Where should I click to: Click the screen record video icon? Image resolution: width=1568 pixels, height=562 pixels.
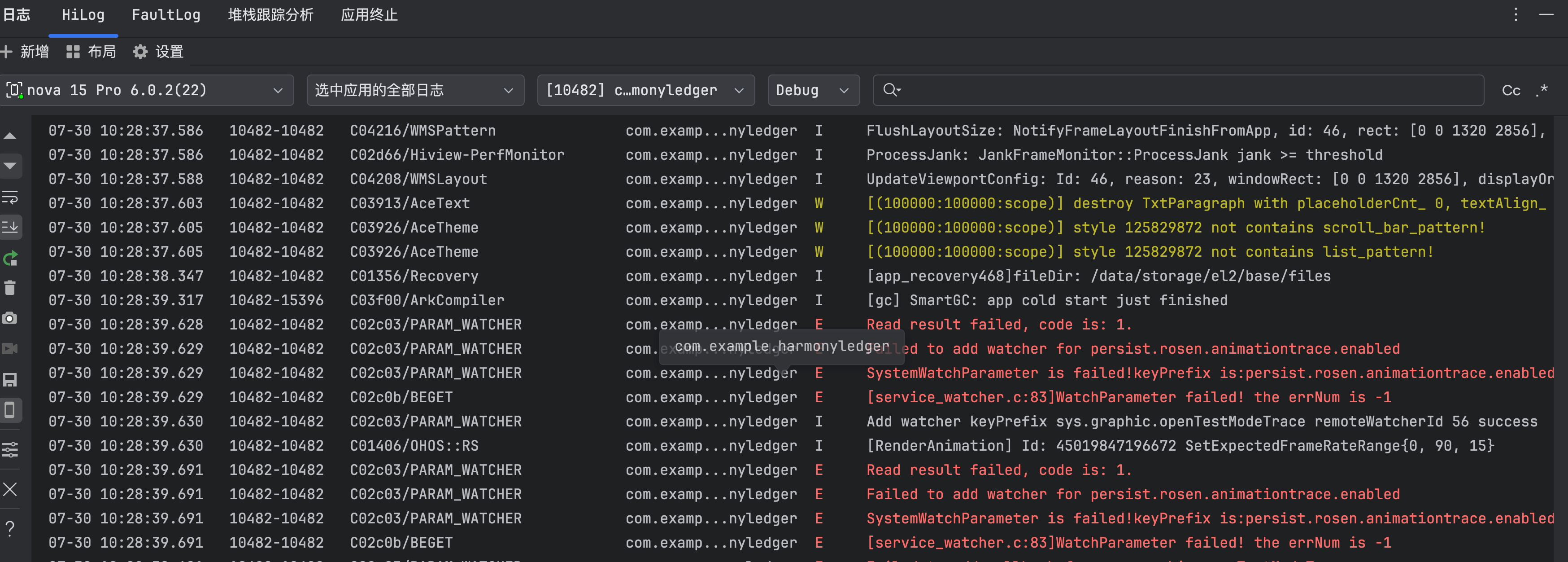click(x=10, y=348)
